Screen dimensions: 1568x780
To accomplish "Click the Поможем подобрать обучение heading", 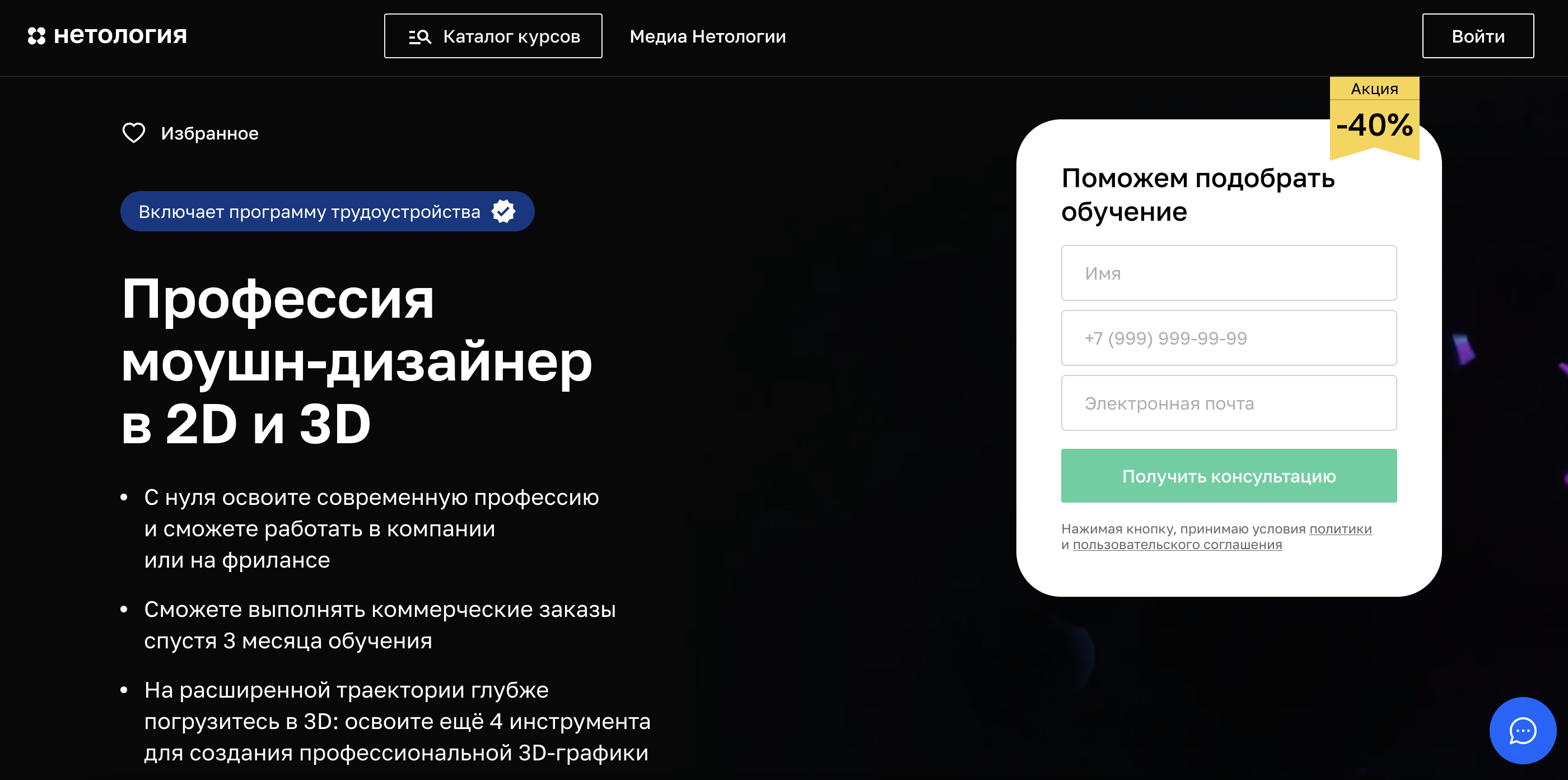I will [x=1198, y=195].
